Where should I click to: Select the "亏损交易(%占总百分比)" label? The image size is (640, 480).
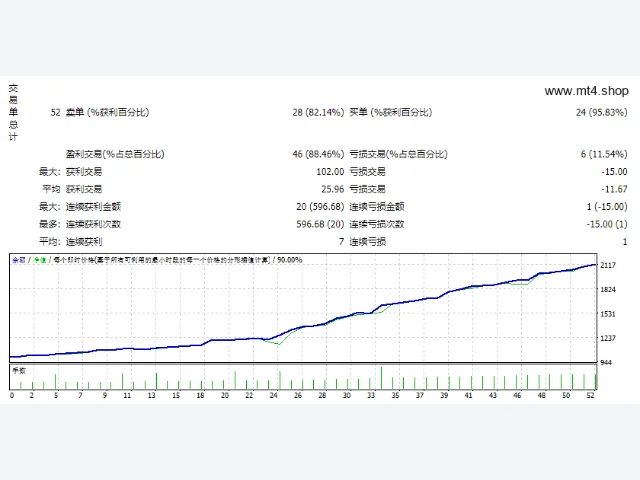398,154
